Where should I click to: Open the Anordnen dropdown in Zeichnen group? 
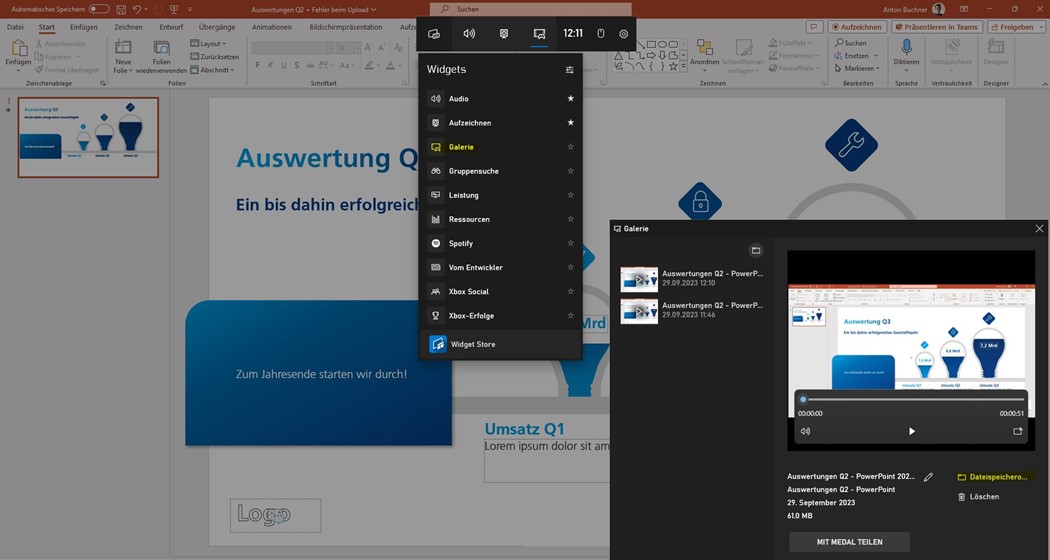pos(704,56)
